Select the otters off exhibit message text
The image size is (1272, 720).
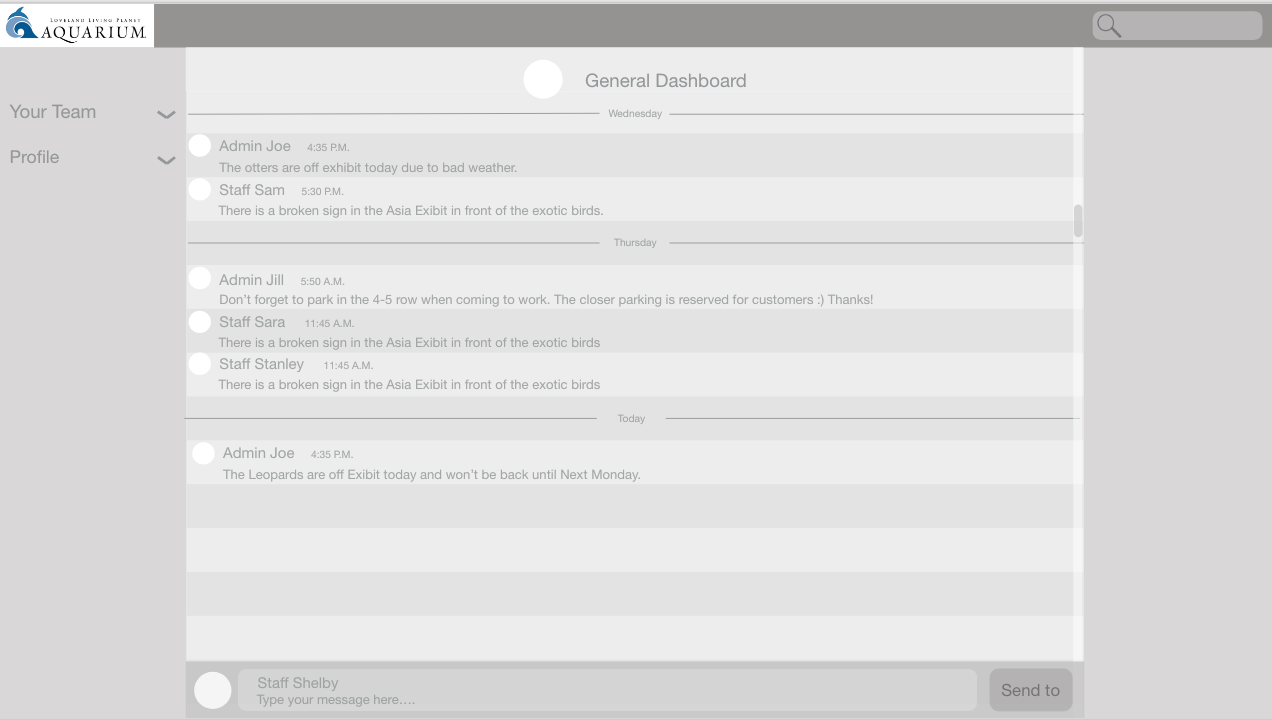pyautogui.click(x=368, y=168)
